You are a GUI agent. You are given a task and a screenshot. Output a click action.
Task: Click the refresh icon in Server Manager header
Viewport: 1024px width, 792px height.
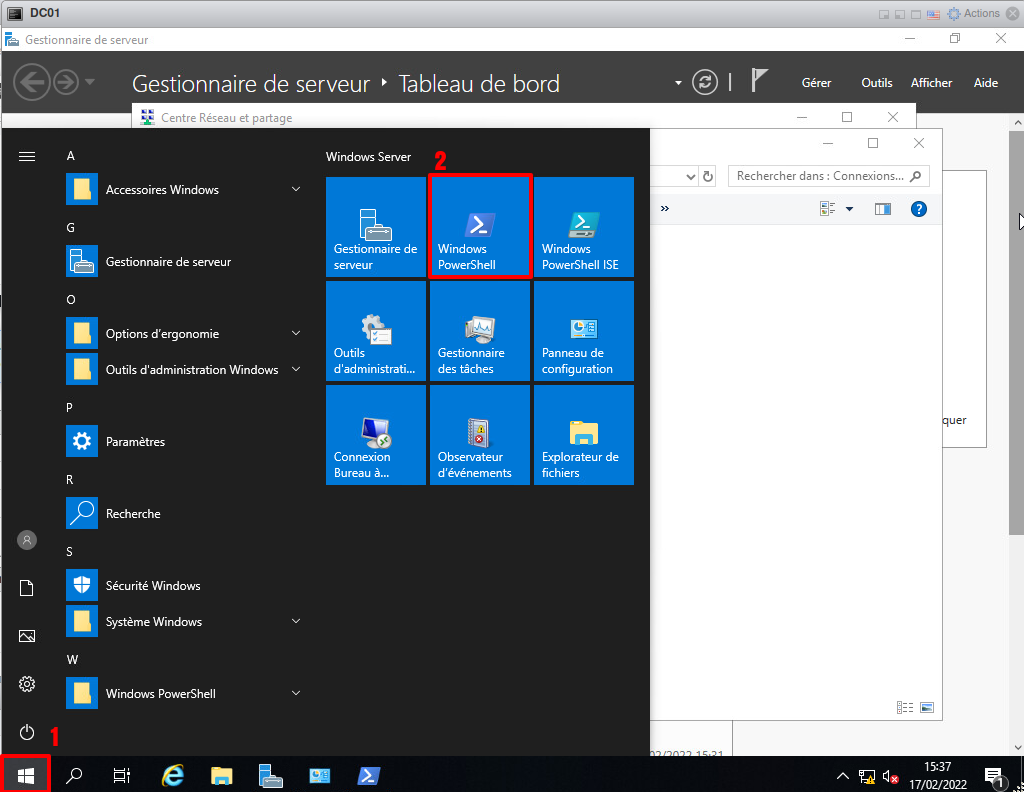pyautogui.click(x=705, y=83)
